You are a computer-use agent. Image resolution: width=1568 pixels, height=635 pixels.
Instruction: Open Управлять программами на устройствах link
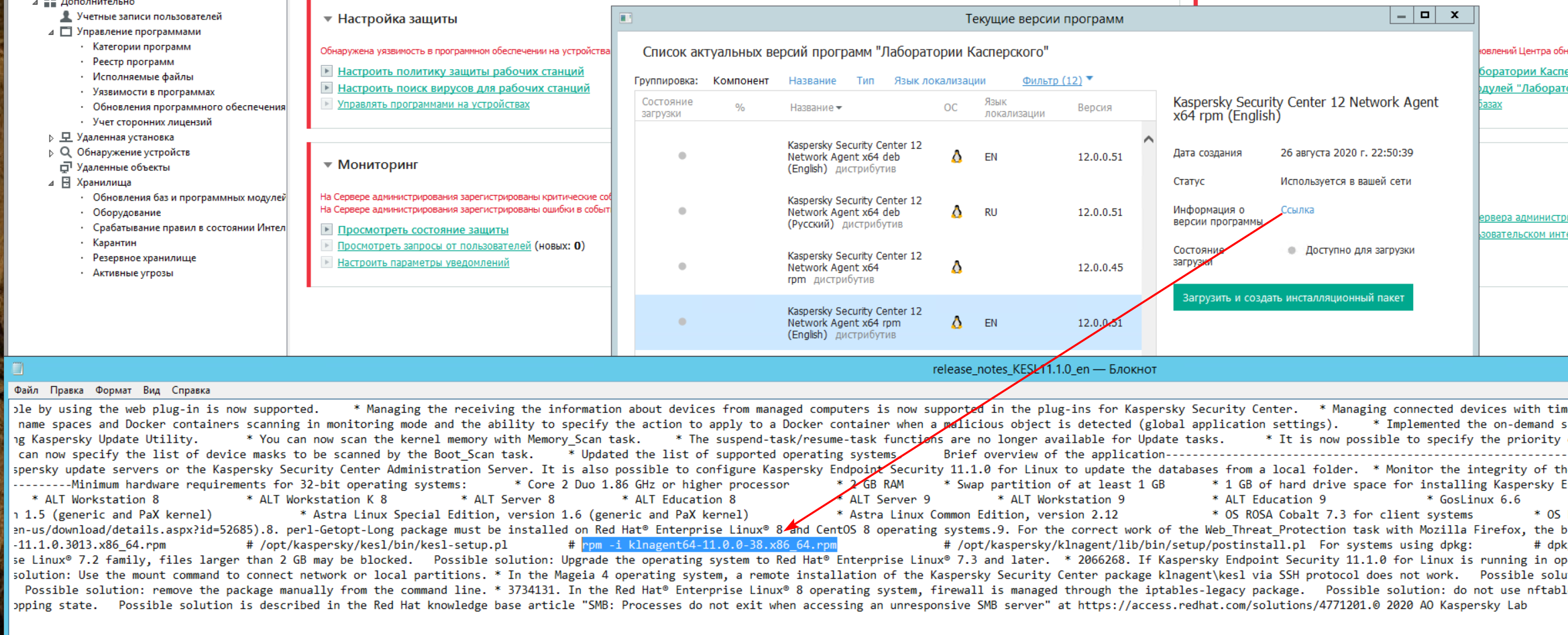(x=433, y=104)
